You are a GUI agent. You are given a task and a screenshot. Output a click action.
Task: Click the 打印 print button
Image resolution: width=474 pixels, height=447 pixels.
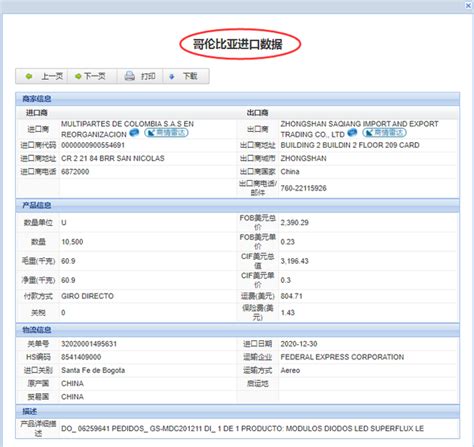pyautogui.click(x=140, y=76)
